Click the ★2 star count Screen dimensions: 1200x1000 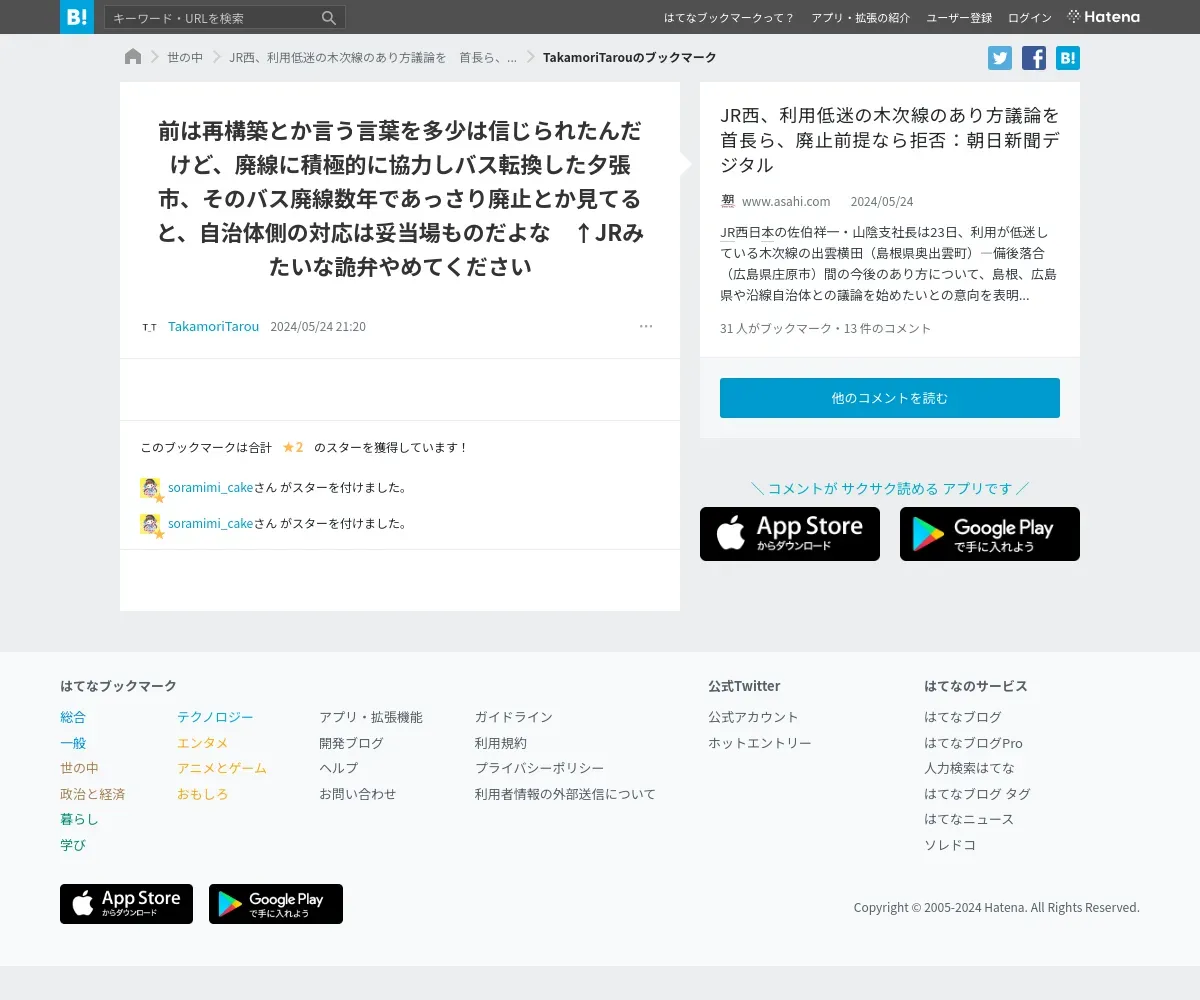[293, 447]
